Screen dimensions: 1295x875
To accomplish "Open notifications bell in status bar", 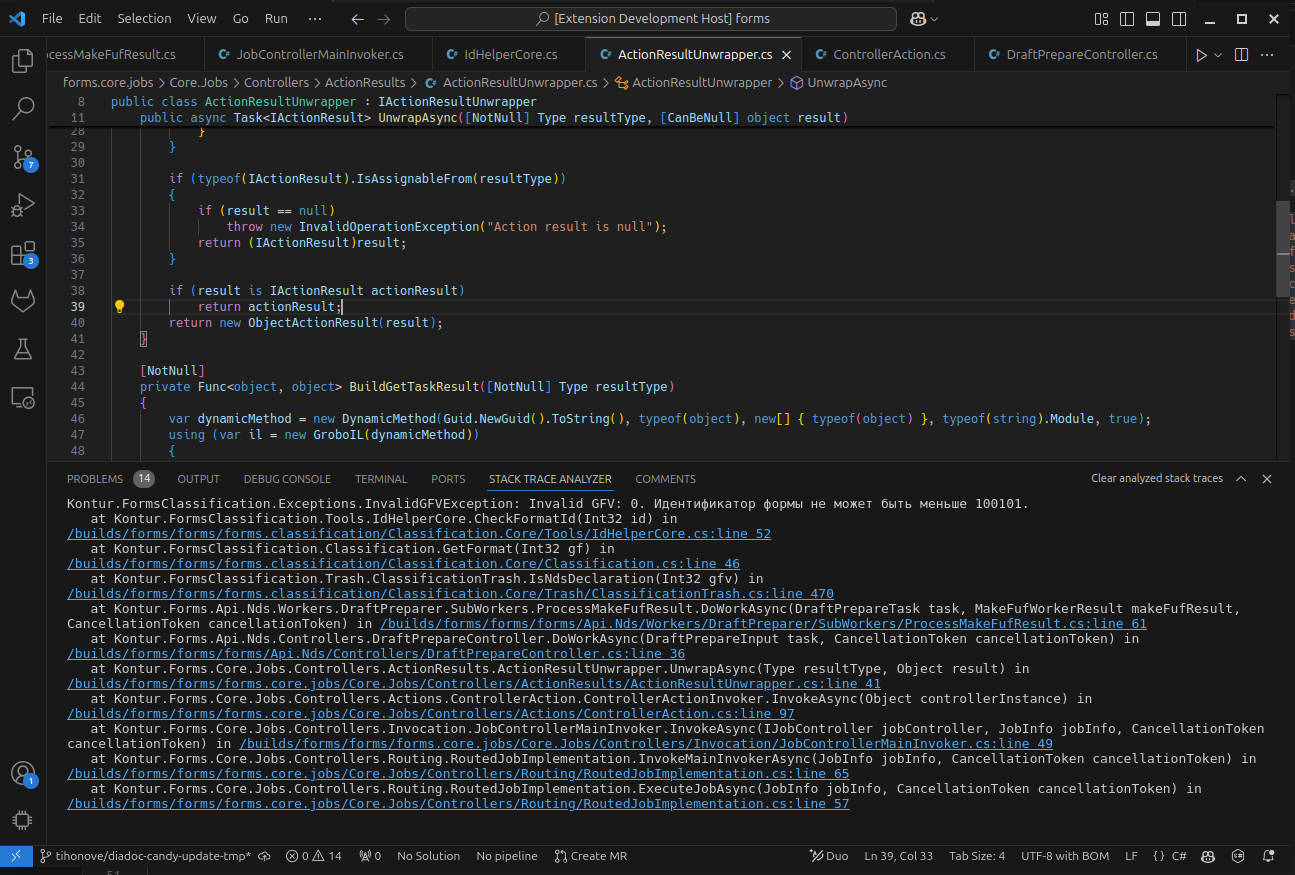I will 1269,856.
